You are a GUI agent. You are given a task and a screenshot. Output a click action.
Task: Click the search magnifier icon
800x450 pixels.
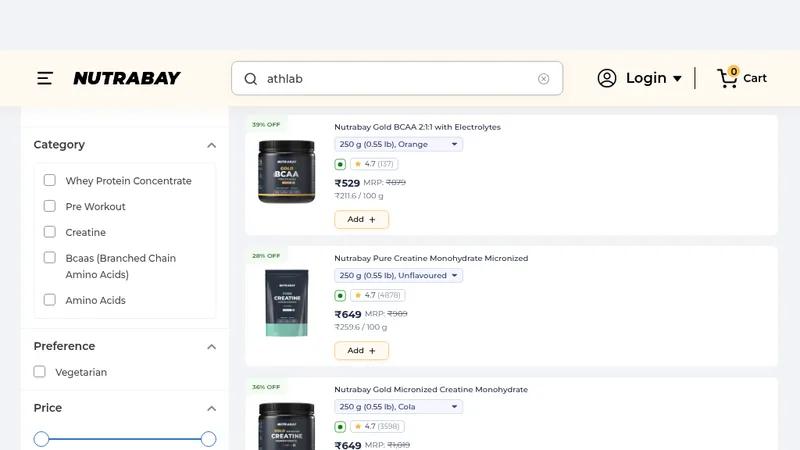click(251, 79)
